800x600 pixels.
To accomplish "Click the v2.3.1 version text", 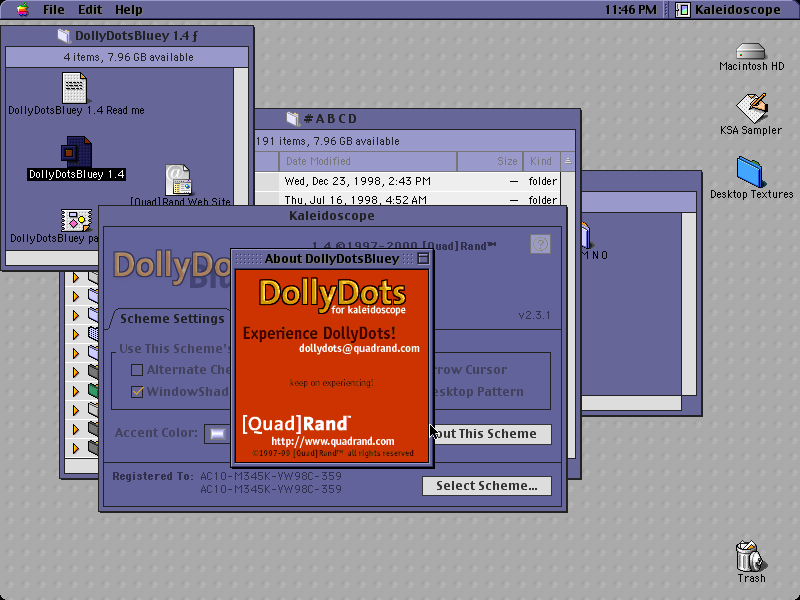I will 534,315.
